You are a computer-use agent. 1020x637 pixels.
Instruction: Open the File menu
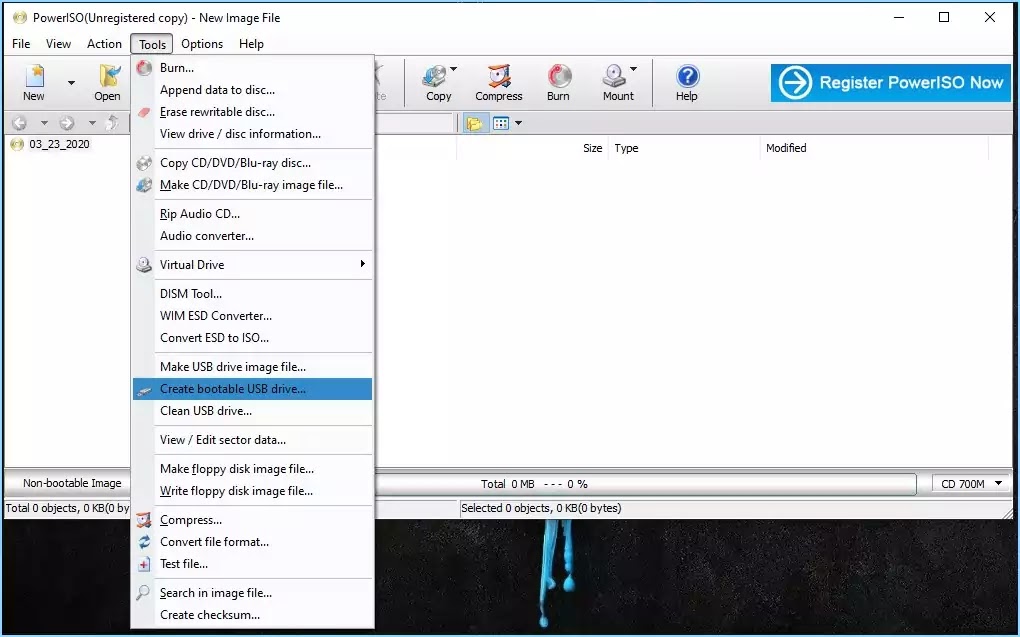tap(21, 44)
